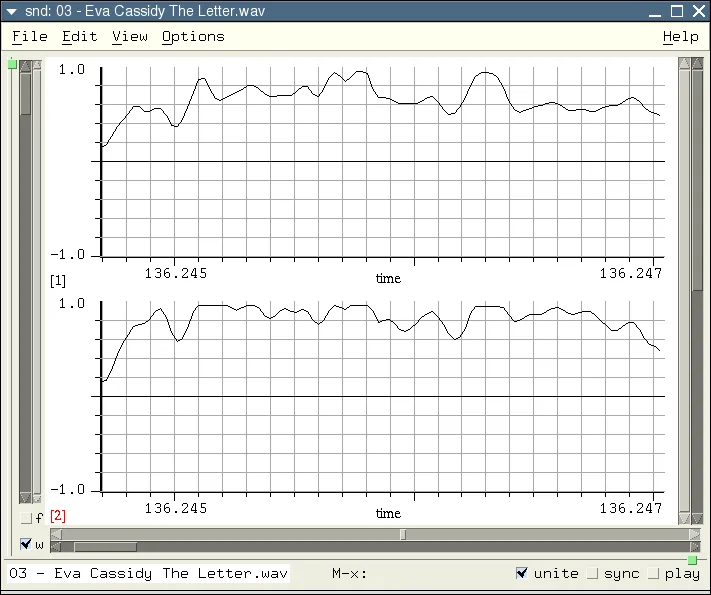This screenshot has width=711, height=595.
Task: Click the time position slider thumb in bottom scrollbar
Action: (x=105, y=547)
